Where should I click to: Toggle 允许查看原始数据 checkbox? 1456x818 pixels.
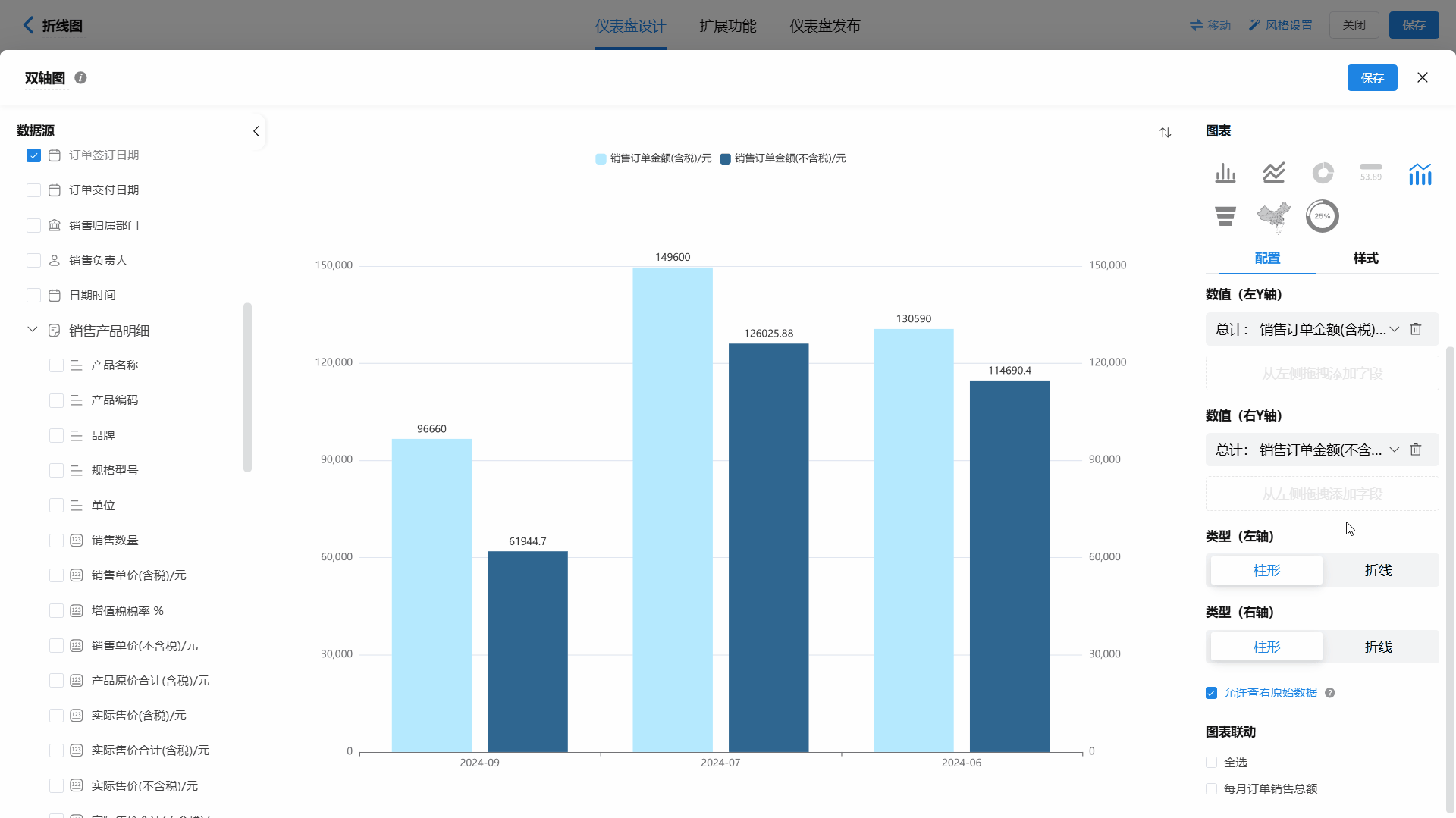(1211, 693)
